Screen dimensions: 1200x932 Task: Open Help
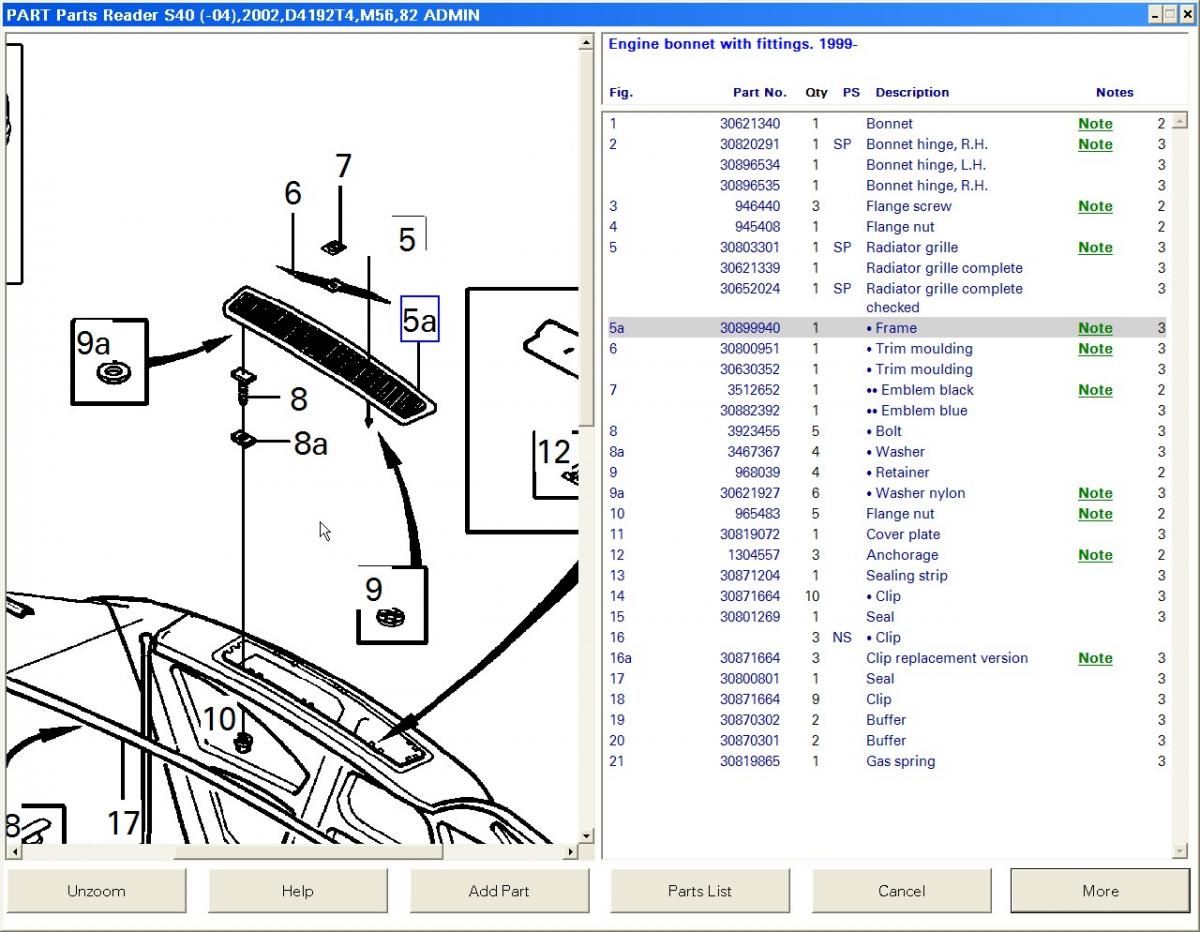tap(297, 891)
